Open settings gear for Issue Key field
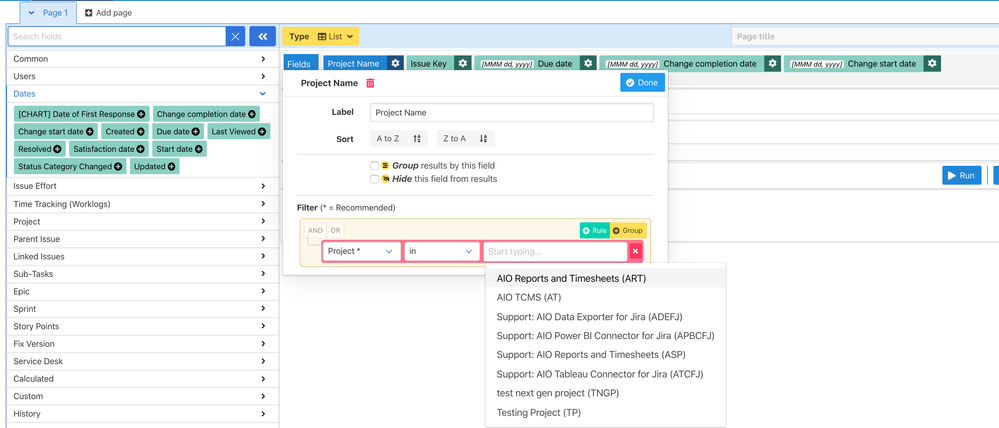999x428 pixels. [463, 64]
